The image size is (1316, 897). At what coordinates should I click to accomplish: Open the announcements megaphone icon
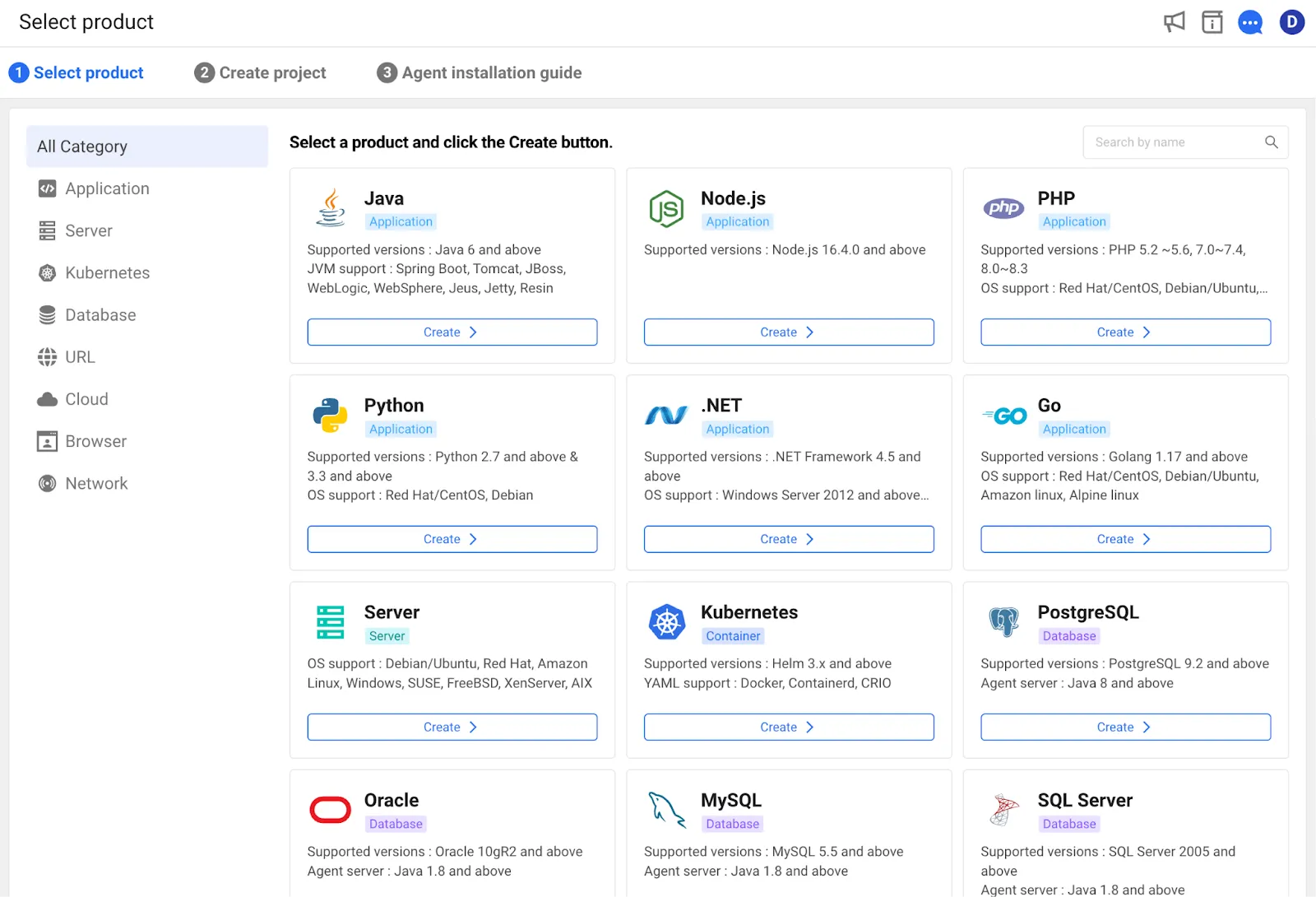tap(1175, 22)
